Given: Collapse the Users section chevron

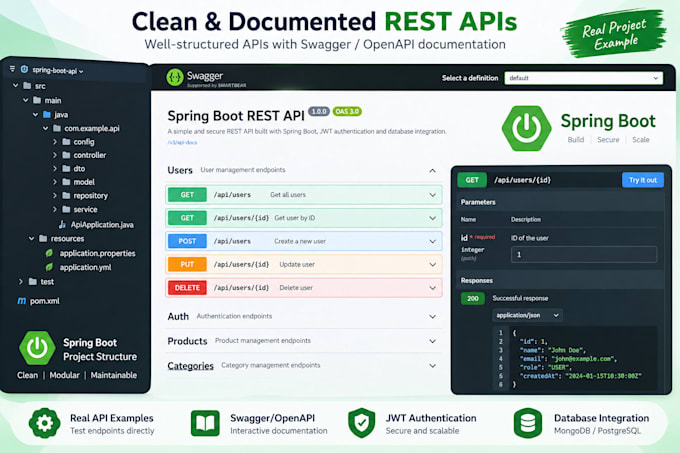Looking at the screenshot, I should [x=432, y=170].
